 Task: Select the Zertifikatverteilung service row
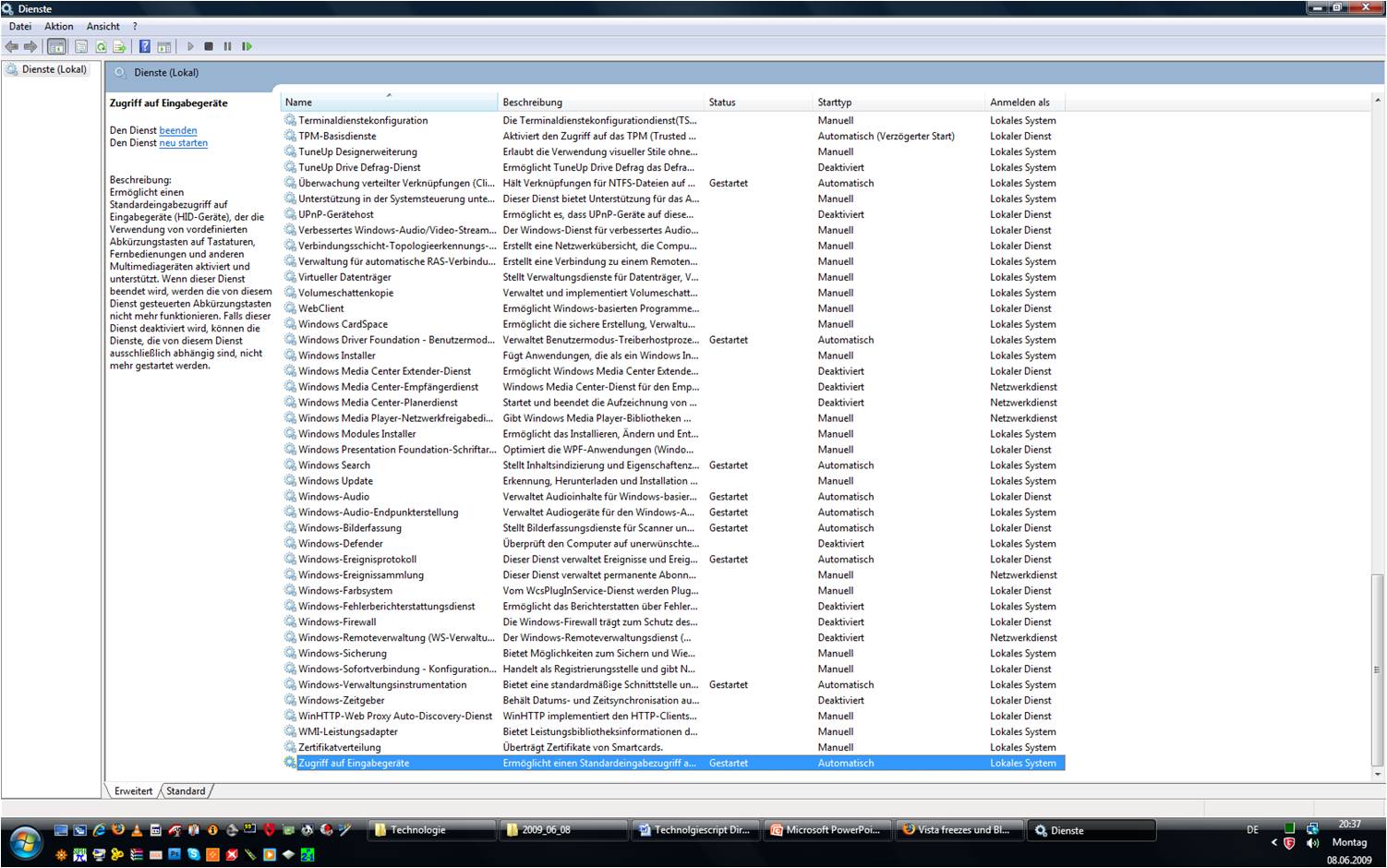[673, 747]
